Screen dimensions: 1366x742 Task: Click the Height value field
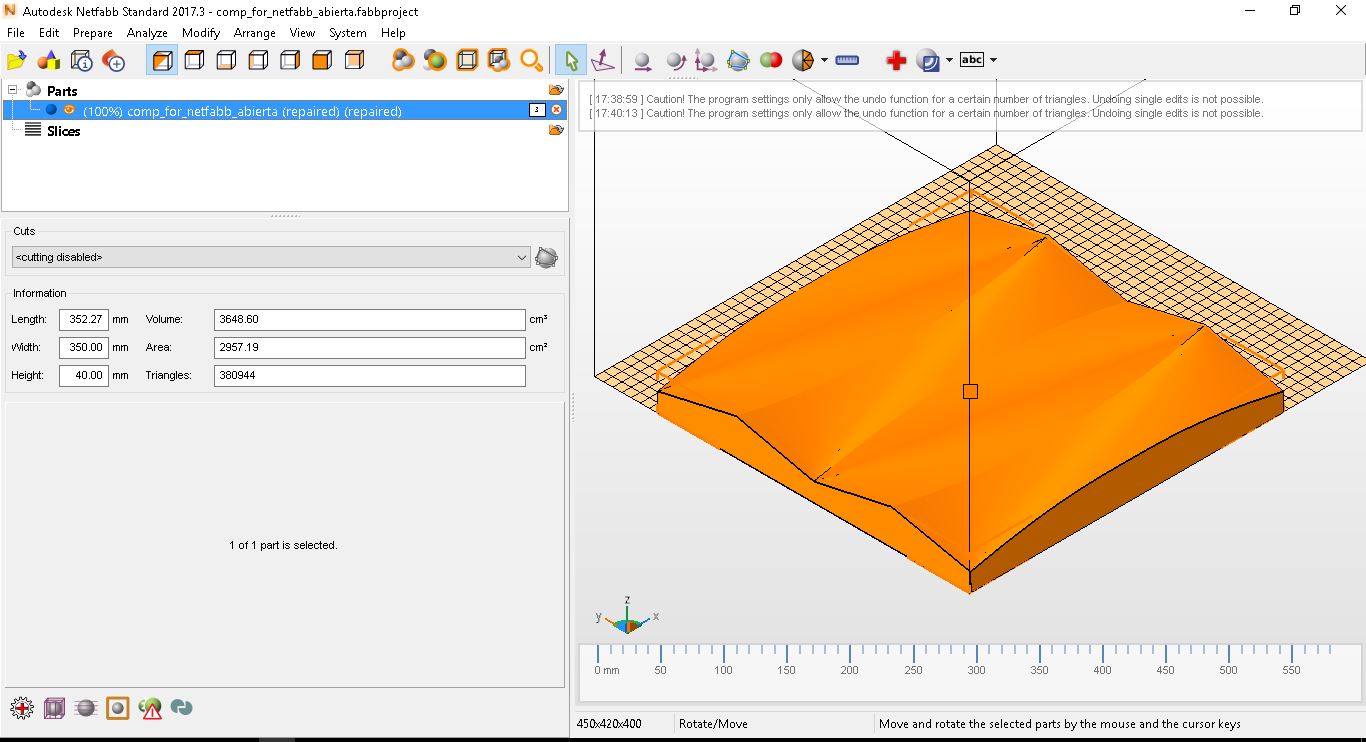(84, 376)
